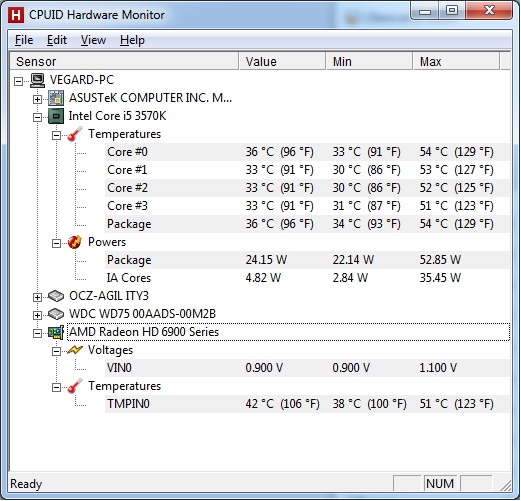
Task: Click the ASUSTeK motherboard icon
Action: pyautogui.click(x=56, y=98)
